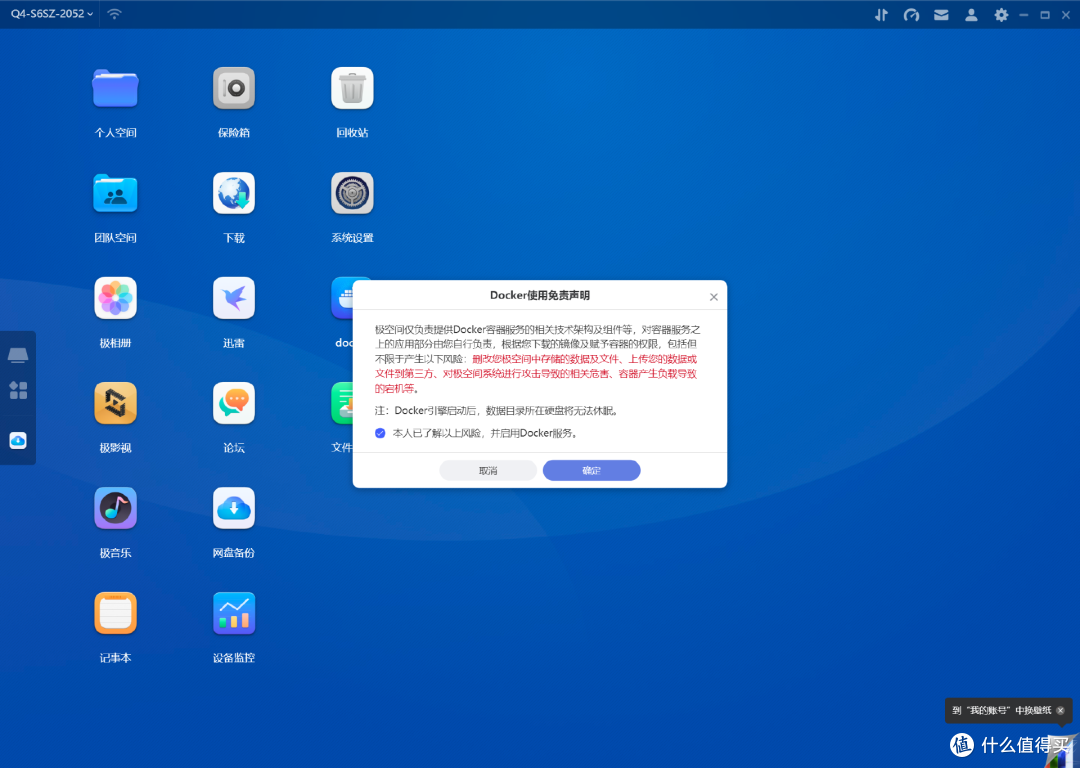Image resolution: width=1080 pixels, height=768 pixels.
Task: Open the user account icon in top bar
Action: (971, 14)
